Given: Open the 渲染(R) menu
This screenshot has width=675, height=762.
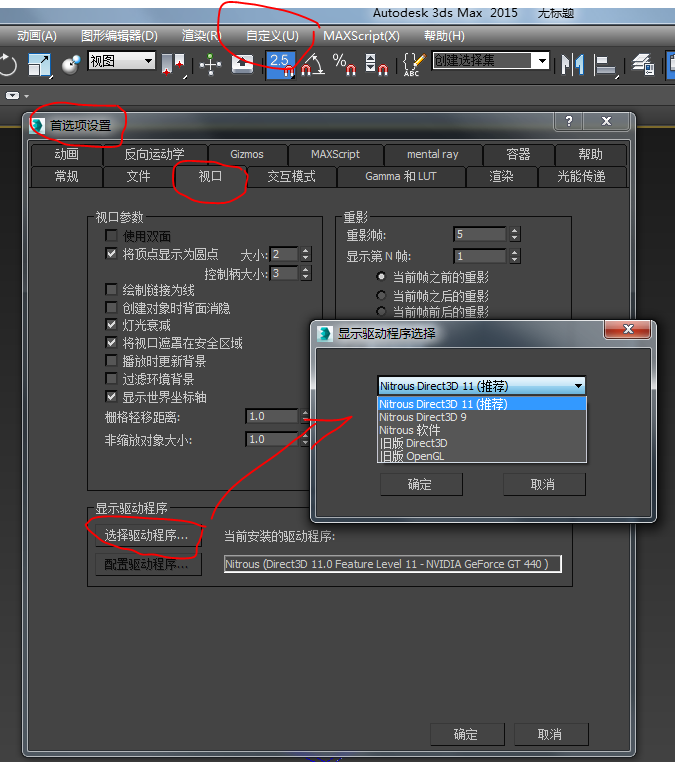Looking at the screenshot, I should pyautogui.click(x=201, y=36).
